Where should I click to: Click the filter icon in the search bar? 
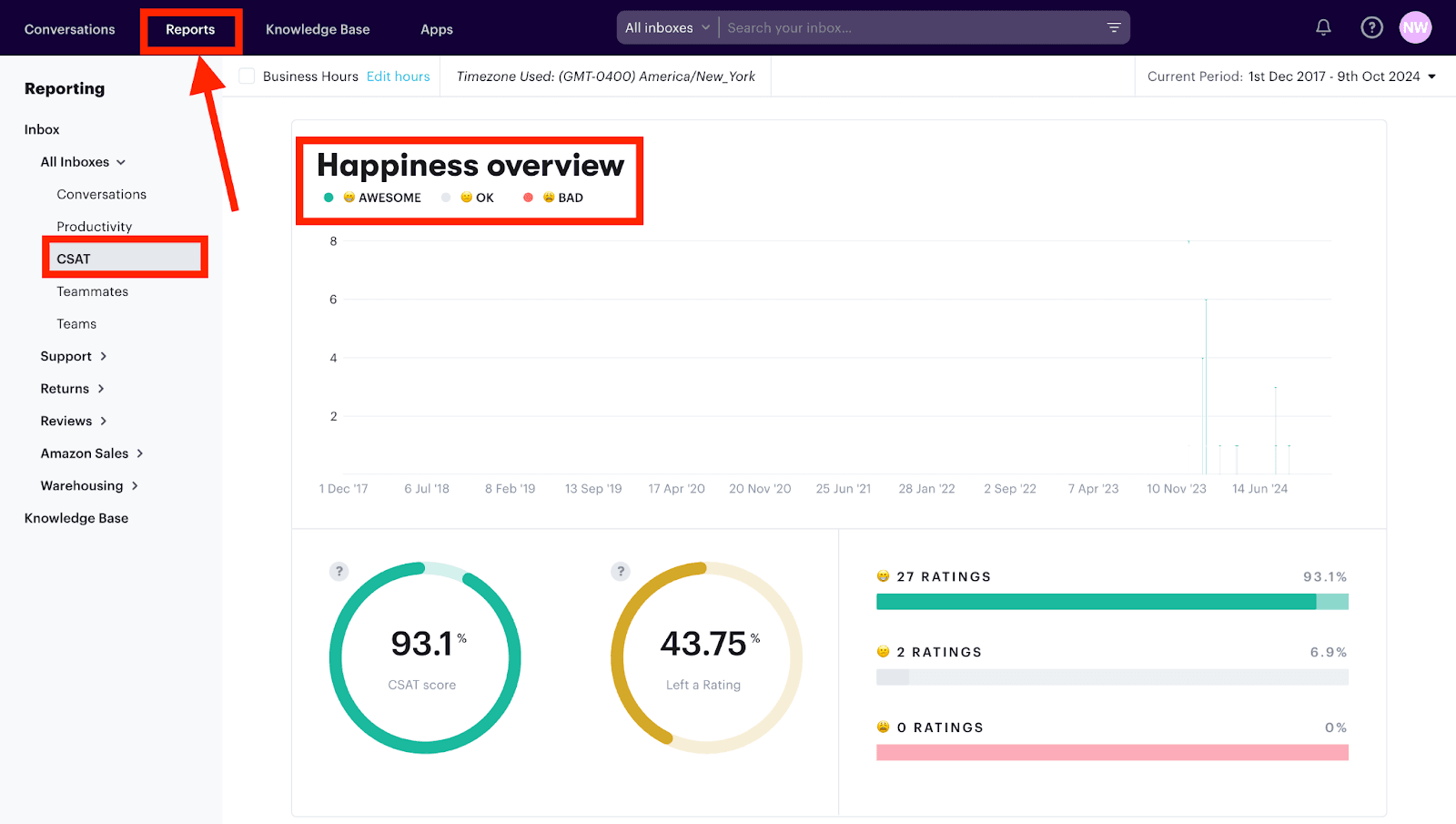[1113, 28]
